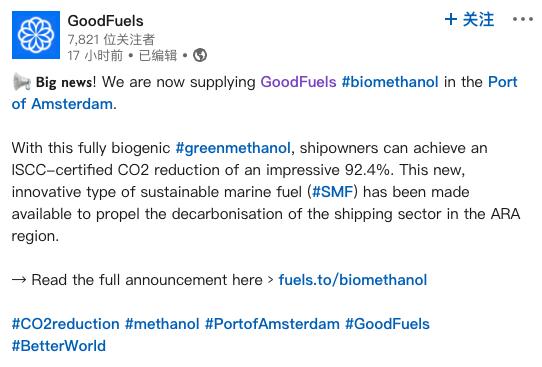Open the GoodFuels logo avatar
Screen dimensions: 542x367
pos(36,35)
